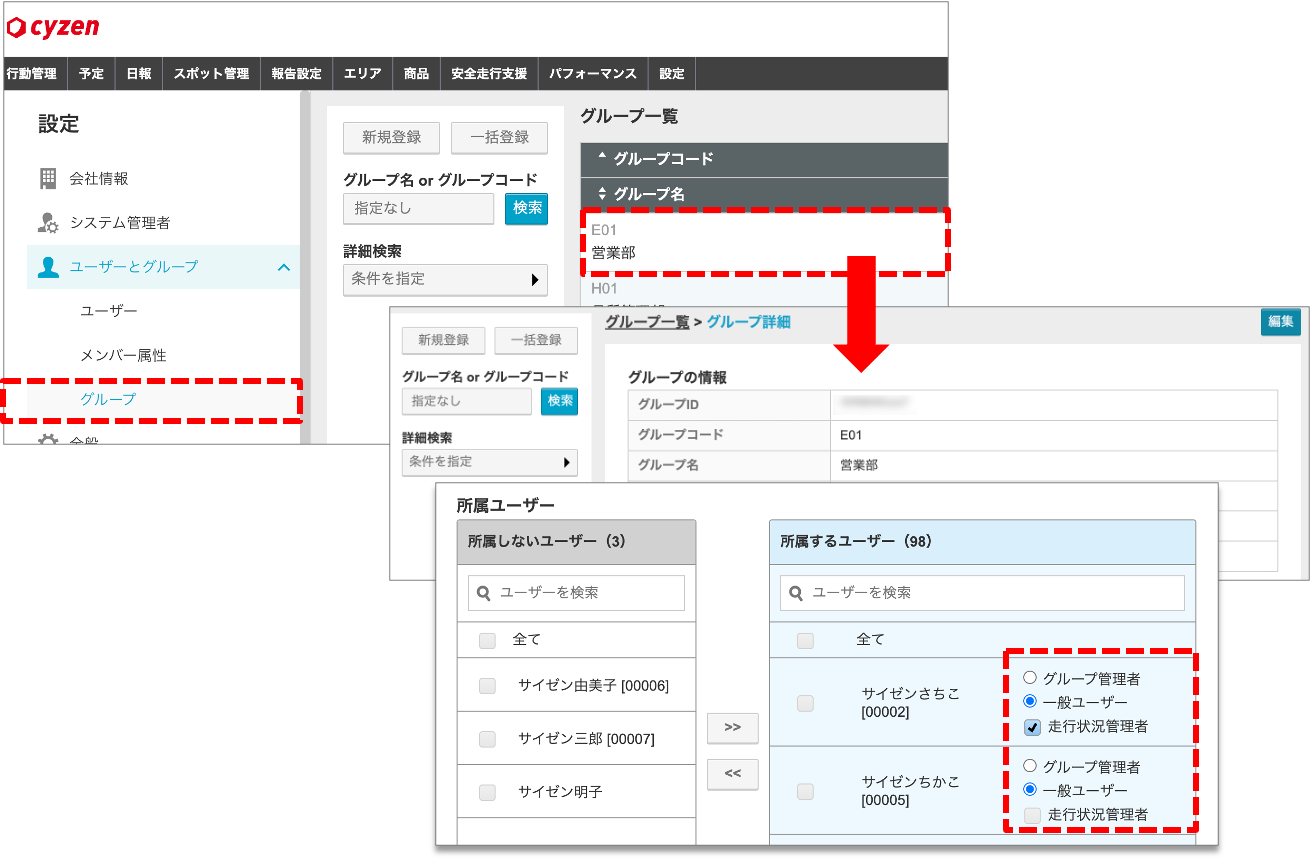Open the スポット管理 menu
The image size is (1310, 860).
click(211, 74)
